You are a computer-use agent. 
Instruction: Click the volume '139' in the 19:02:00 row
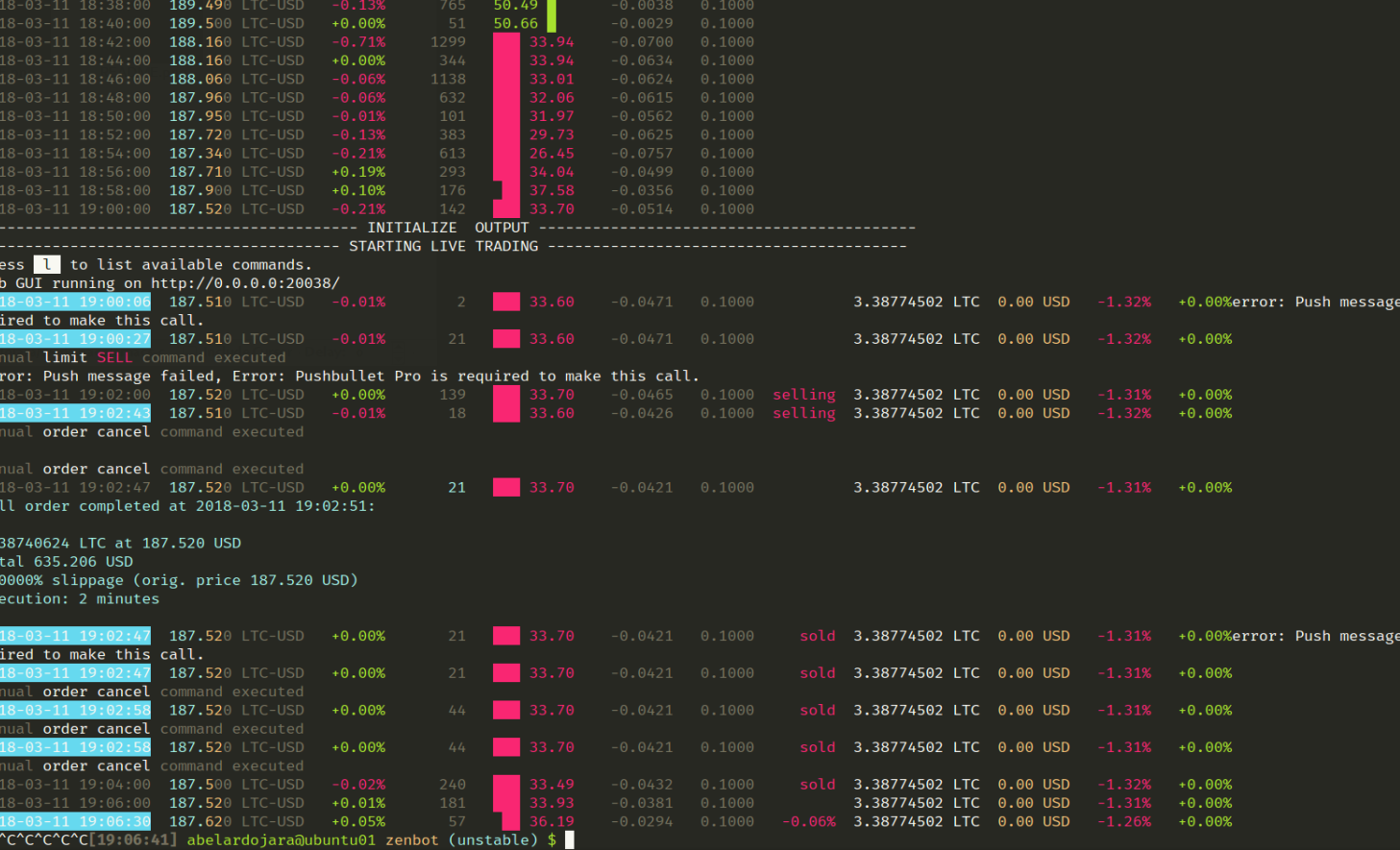click(453, 395)
